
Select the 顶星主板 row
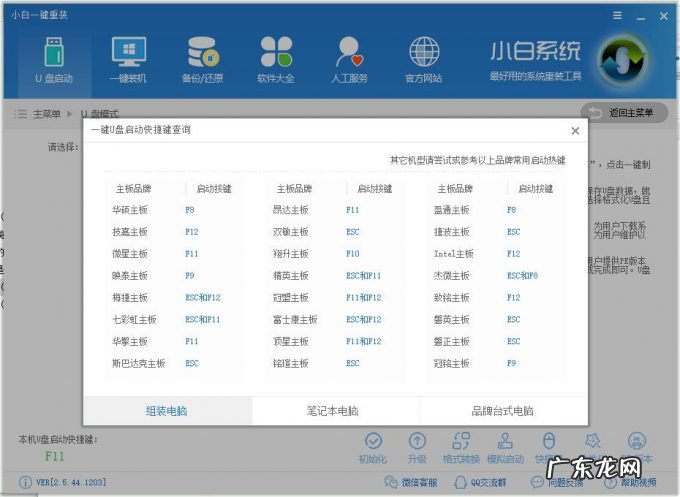335,341
